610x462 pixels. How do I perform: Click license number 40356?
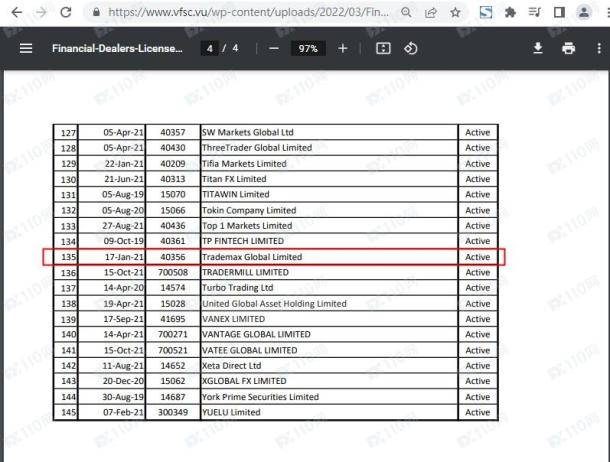173,257
